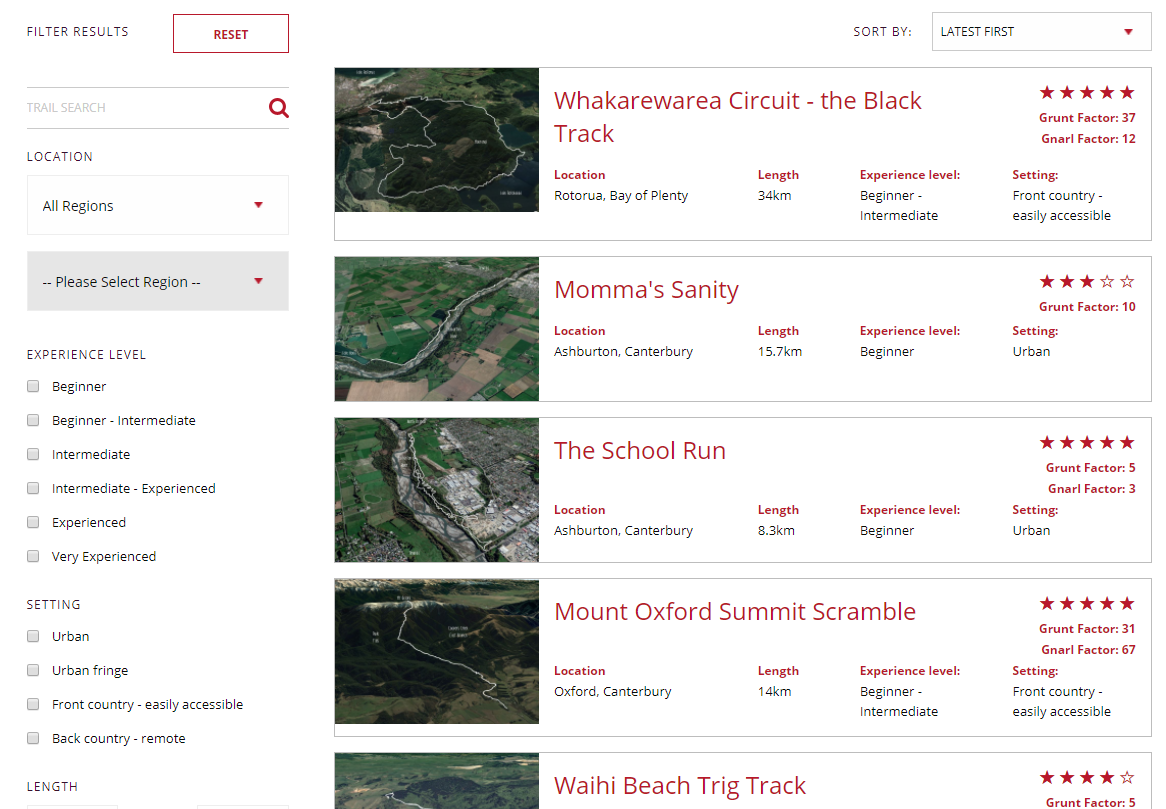Click the first star on Waihi Beach Trig Track
This screenshot has width=1166, height=809.
[1047, 776]
